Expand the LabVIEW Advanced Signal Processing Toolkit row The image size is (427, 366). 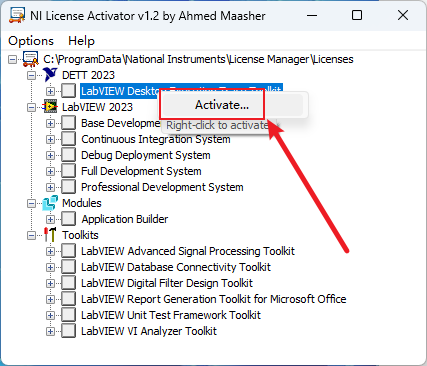tap(50, 251)
